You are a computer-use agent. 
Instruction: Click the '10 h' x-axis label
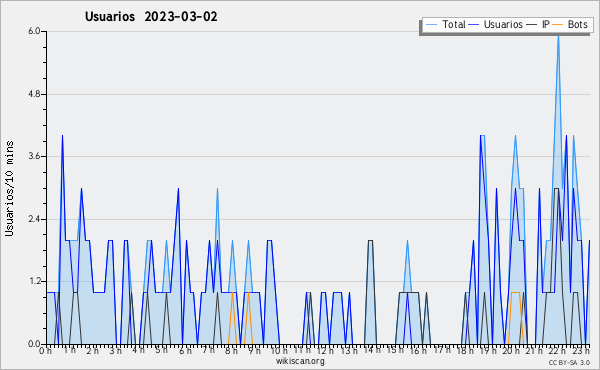click(x=279, y=350)
